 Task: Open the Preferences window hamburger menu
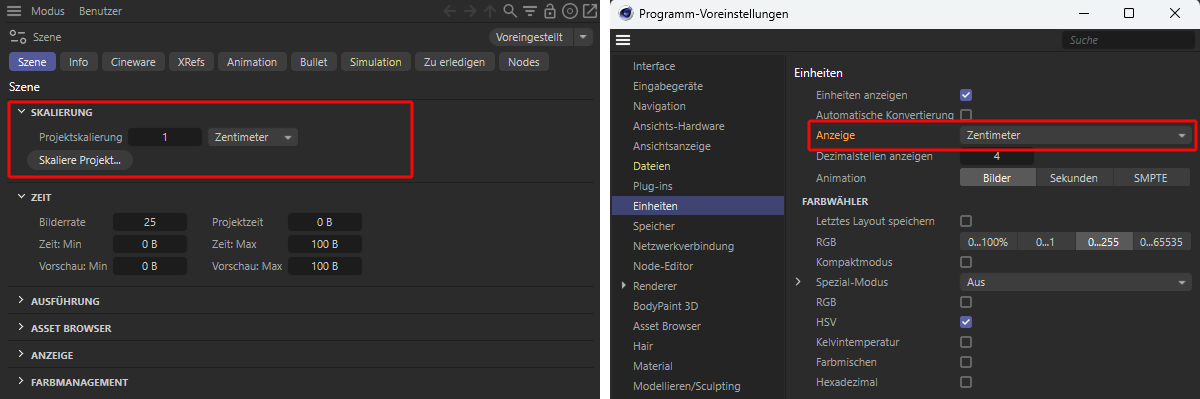point(623,40)
